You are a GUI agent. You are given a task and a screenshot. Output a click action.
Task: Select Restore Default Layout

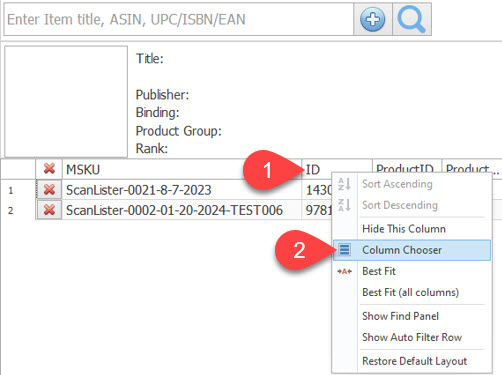(412, 361)
